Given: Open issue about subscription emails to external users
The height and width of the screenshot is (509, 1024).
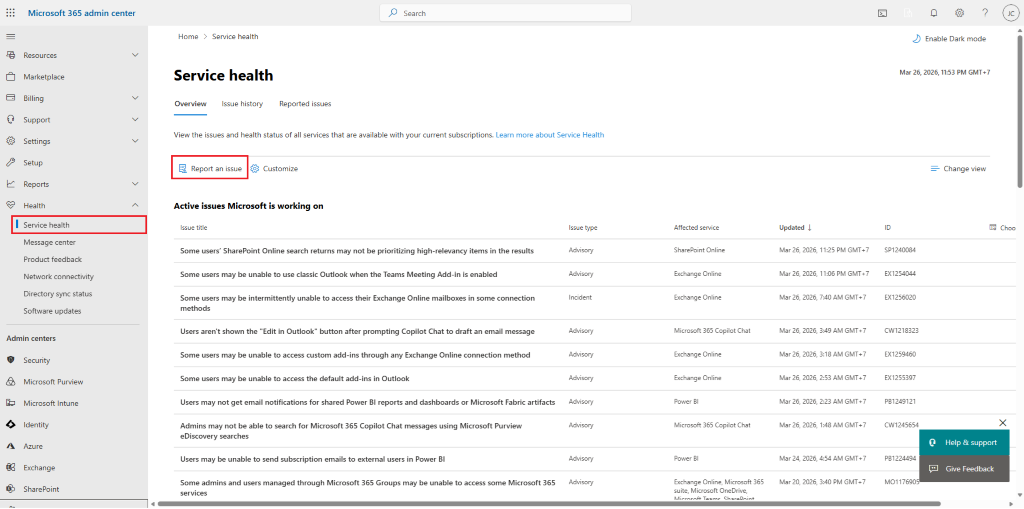Looking at the screenshot, I should pyautogui.click(x=312, y=459).
